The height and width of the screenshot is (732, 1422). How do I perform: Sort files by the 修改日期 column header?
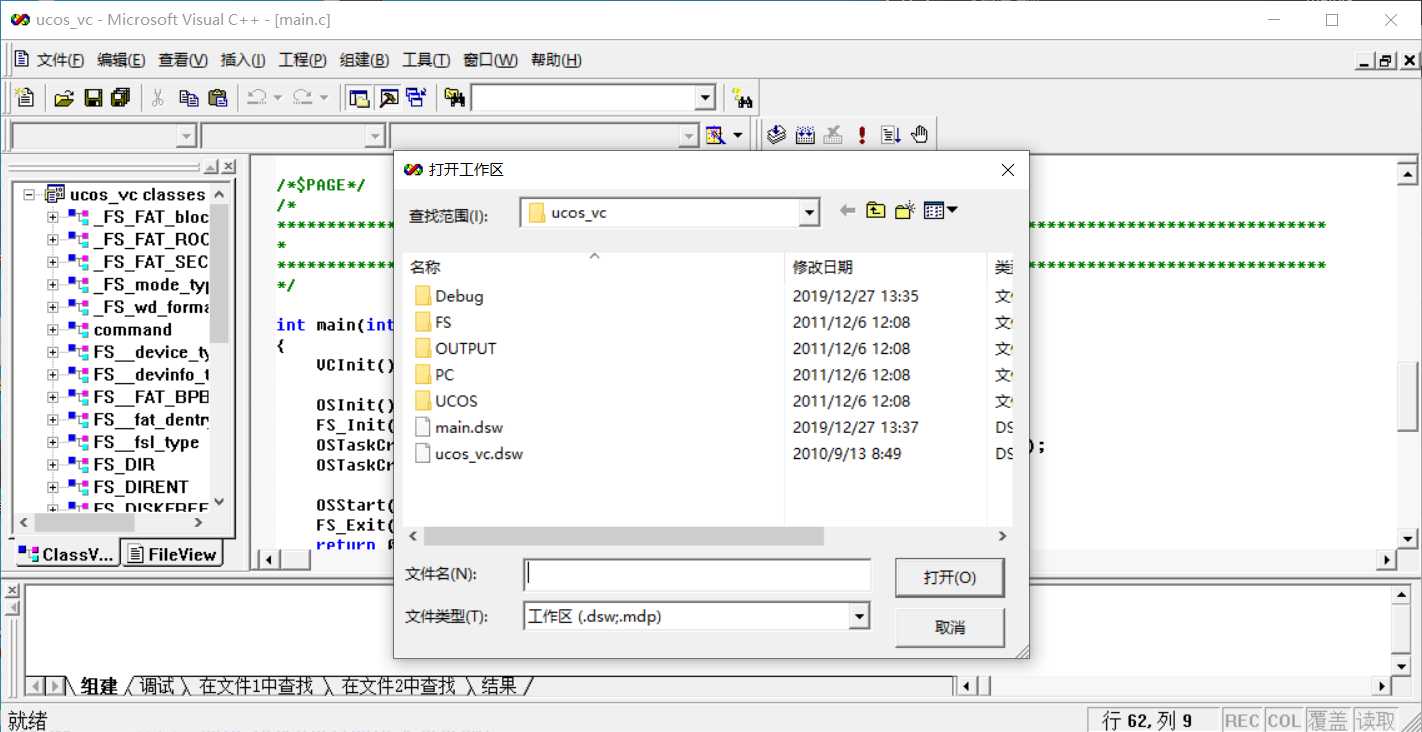point(886,267)
